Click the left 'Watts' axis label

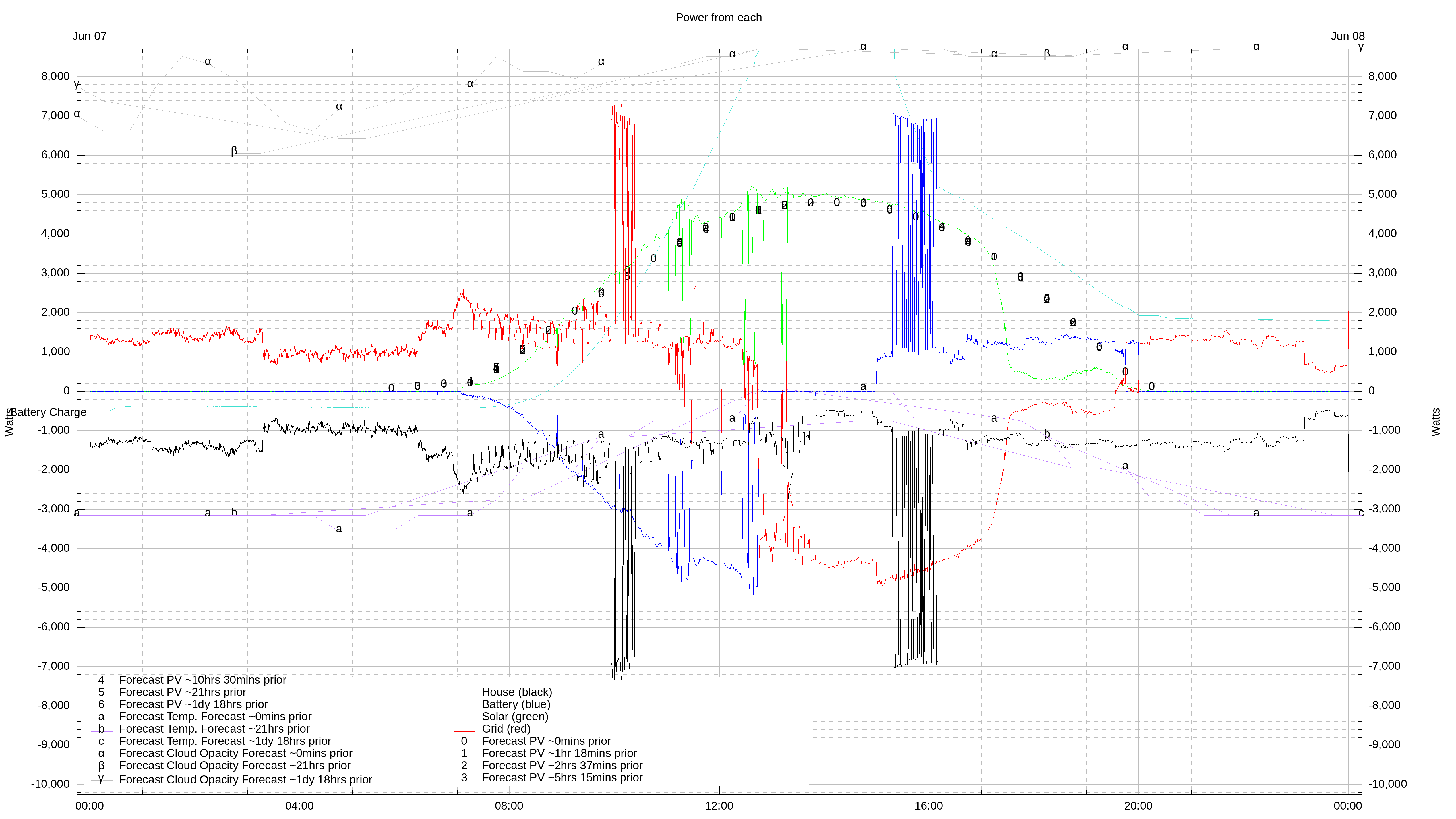(9, 422)
